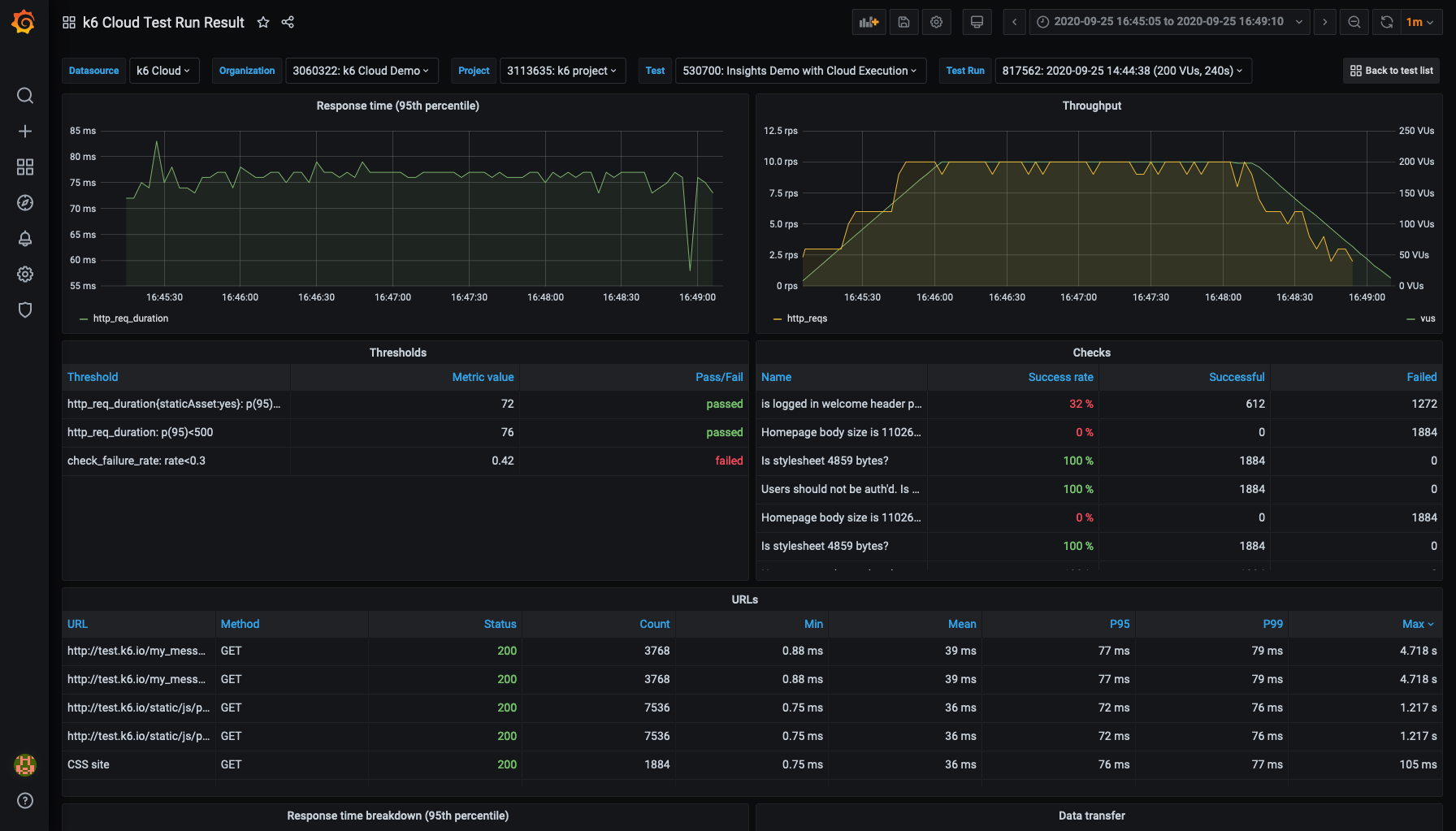Save the dashboard with disk icon
This screenshot has height=831, width=1456.
tap(903, 22)
